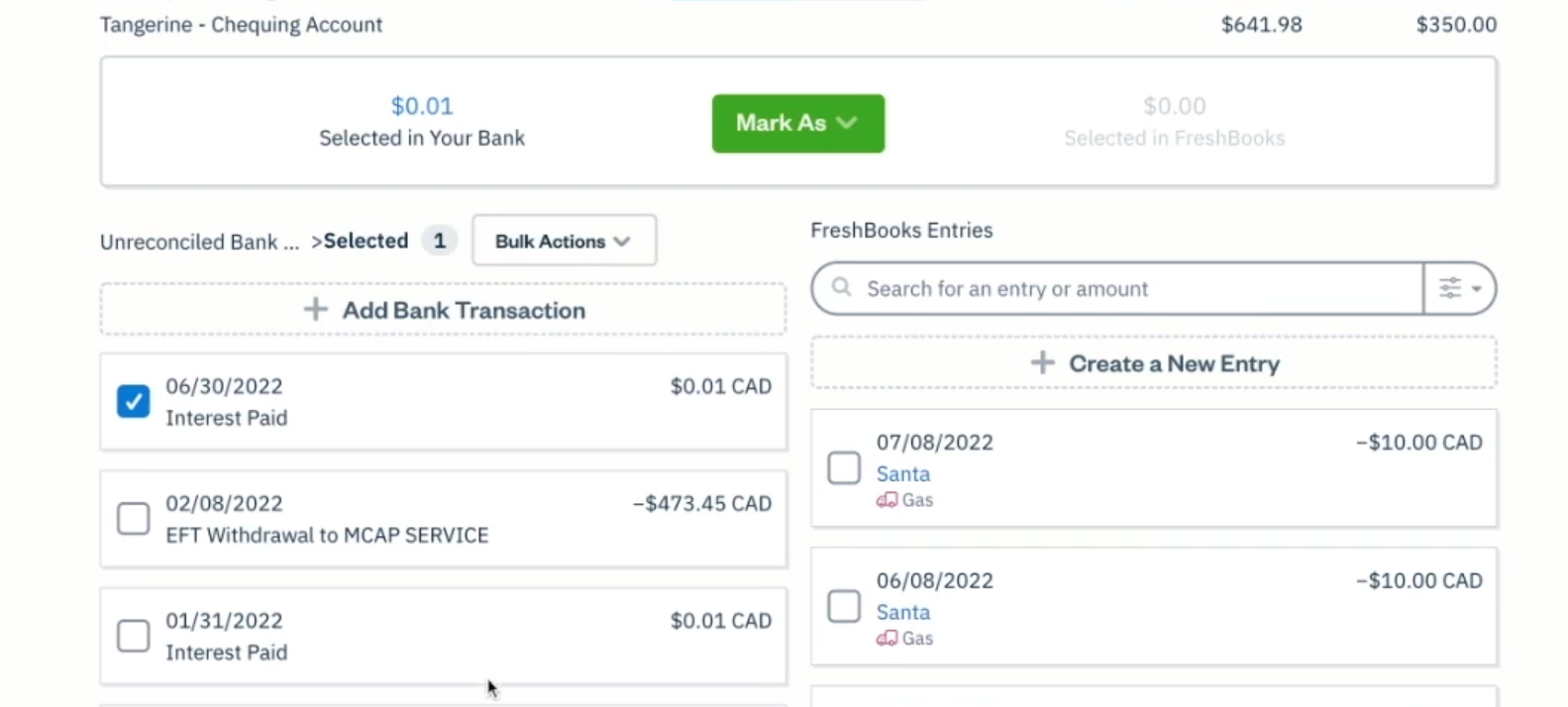The image size is (1568, 707).
Task: Click the plus icon for Create a New Entry
Action: pyautogui.click(x=1042, y=362)
